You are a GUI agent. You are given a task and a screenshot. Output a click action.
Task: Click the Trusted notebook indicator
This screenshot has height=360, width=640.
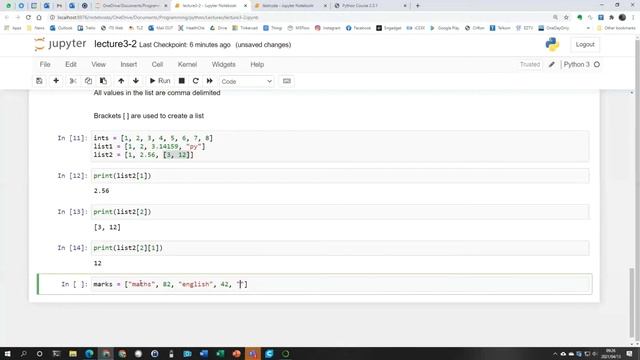[530, 64]
